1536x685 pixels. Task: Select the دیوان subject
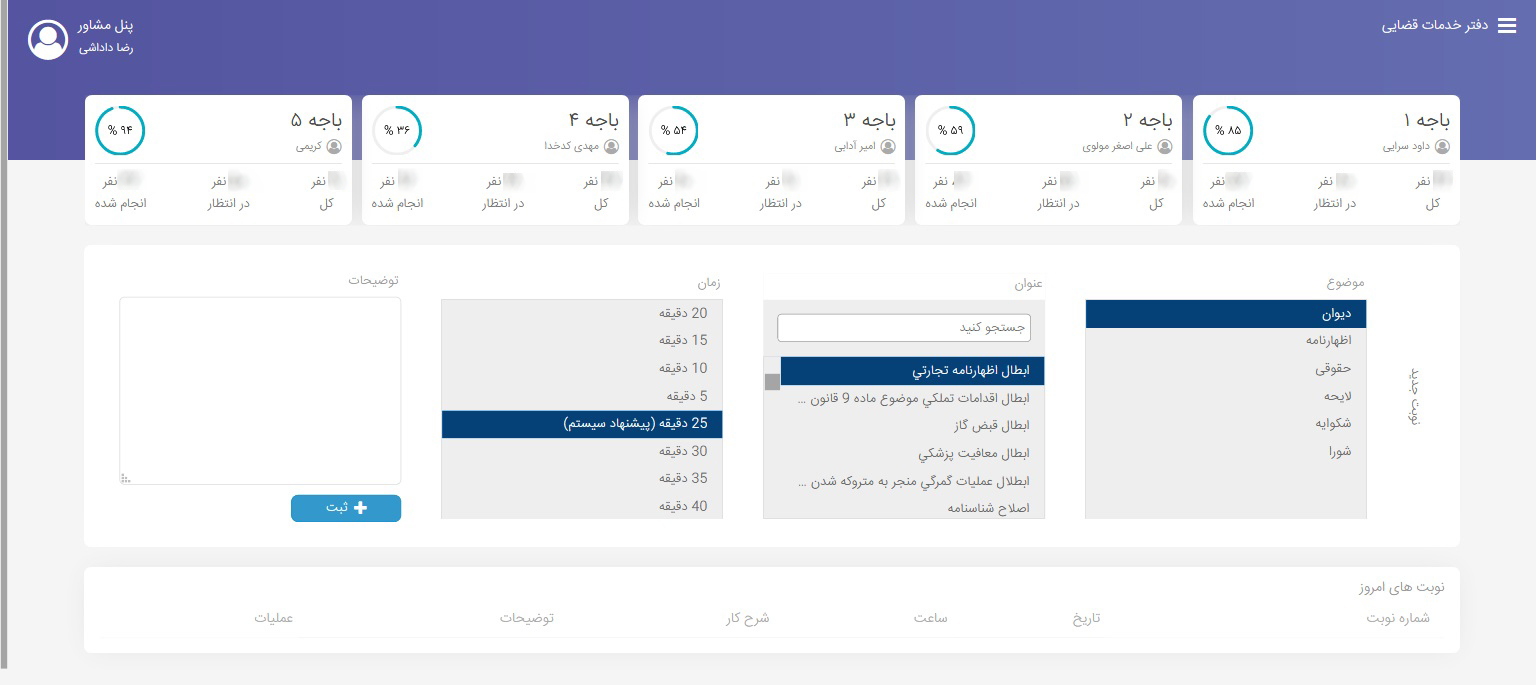(1226, 314)
